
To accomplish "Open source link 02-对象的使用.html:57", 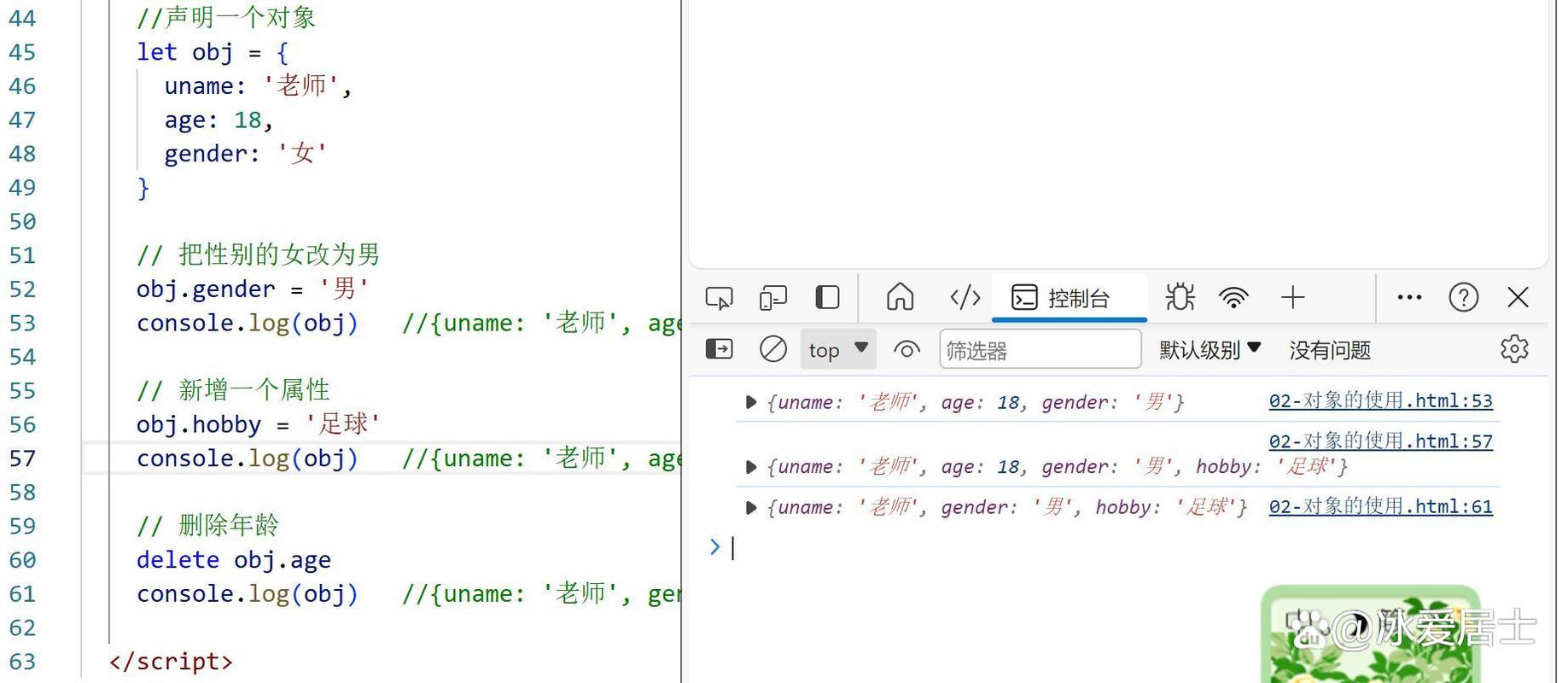I will click(1380, 441).
